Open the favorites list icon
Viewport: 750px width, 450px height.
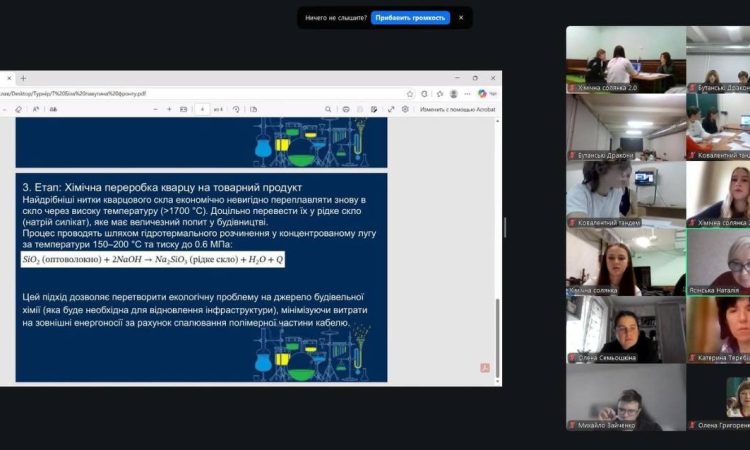click(x=440, y=94)
